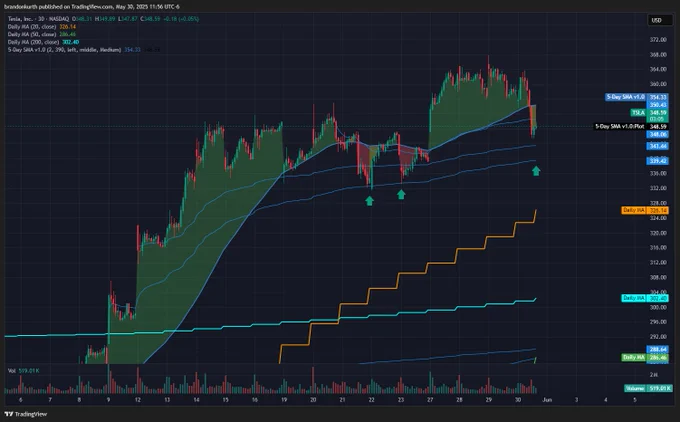The width and height of the screenshot is (680, 422).
Task: Click the Volume 519.01K scale label
Action: click(x=648, y=388)
